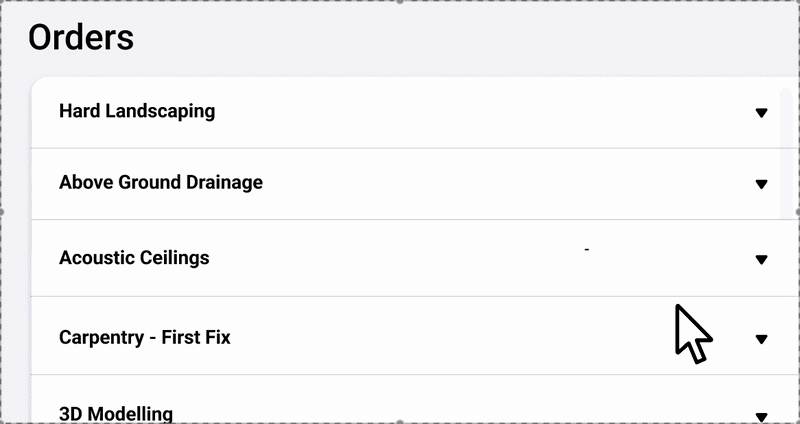Click the top-center selection handle
This screenshot has height=424, width=800.
[401, 2]
